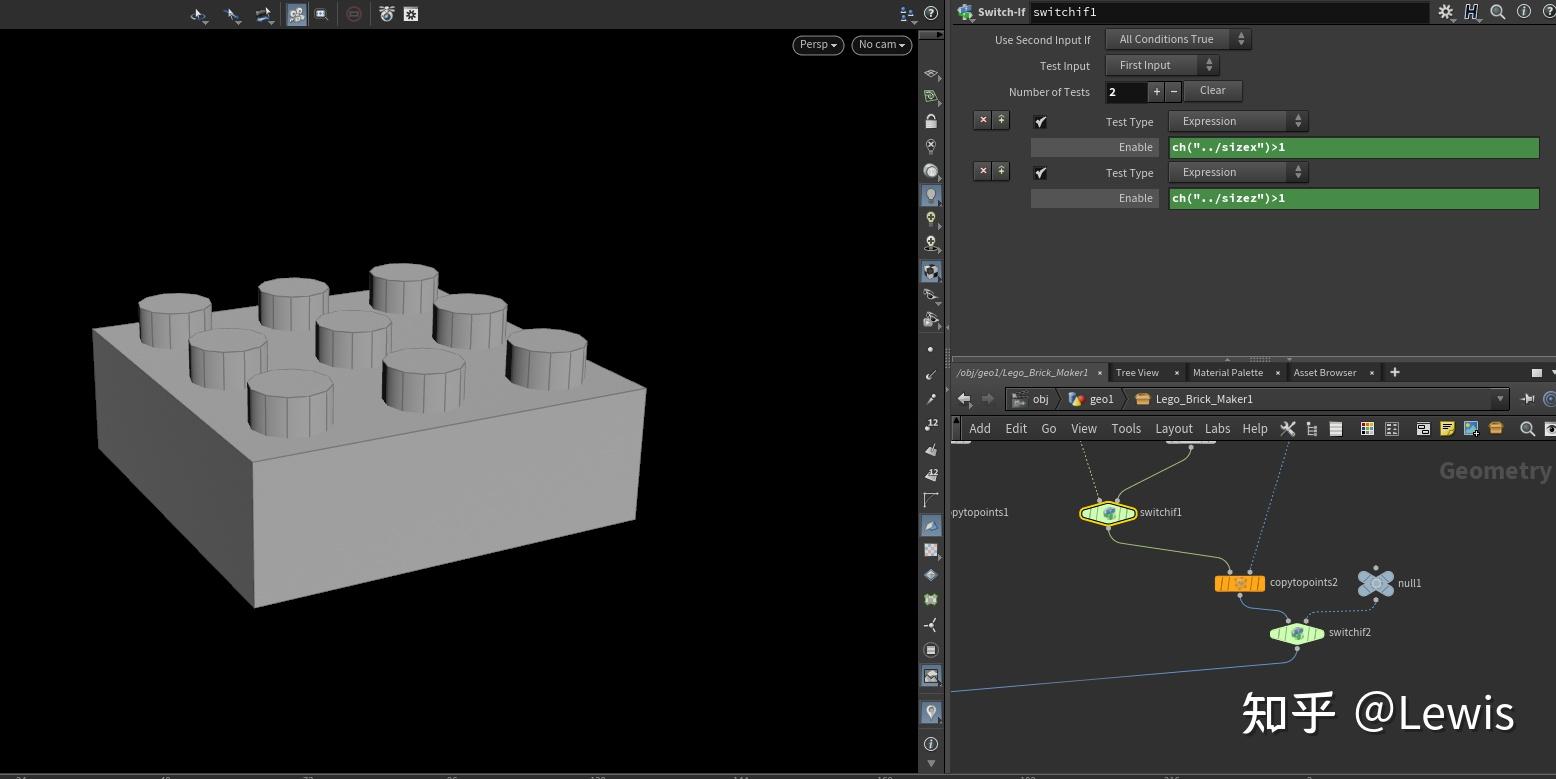Click the add background image icon
The height and width of the screenshot is (779, 1556).
click(1471, 429)
